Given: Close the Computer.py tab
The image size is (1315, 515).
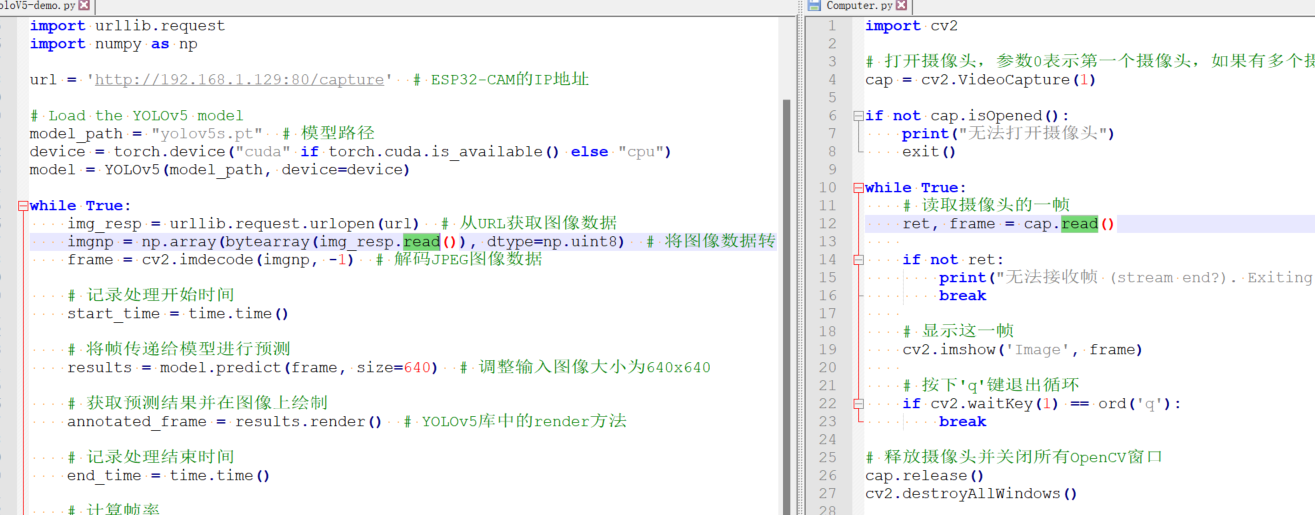Looking at the screenshot, I should click(901, 6).
